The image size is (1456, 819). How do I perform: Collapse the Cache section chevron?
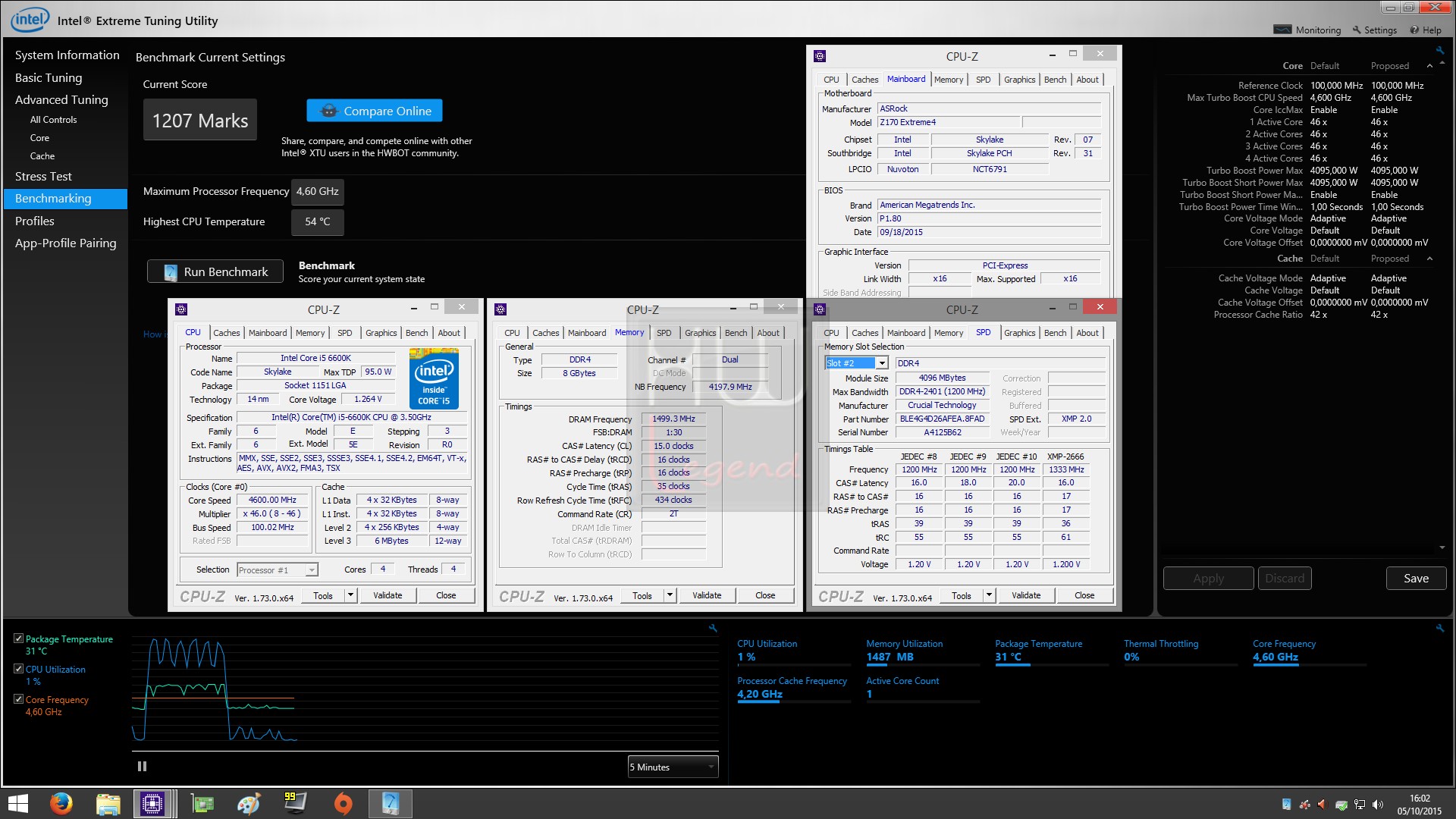coord(1430,259)
